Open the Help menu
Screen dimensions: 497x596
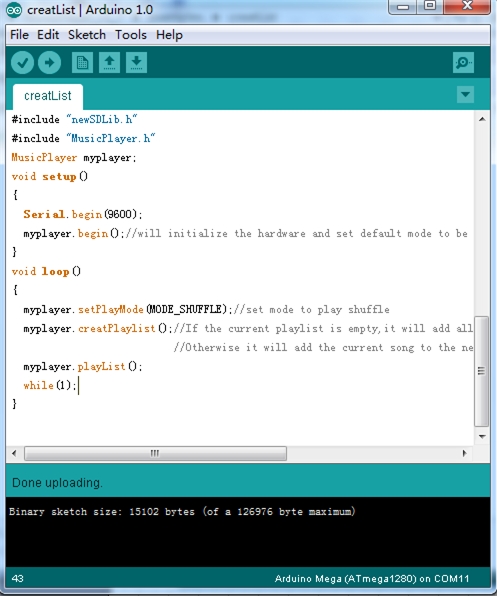pyautogui.click(x=169, y=35)
